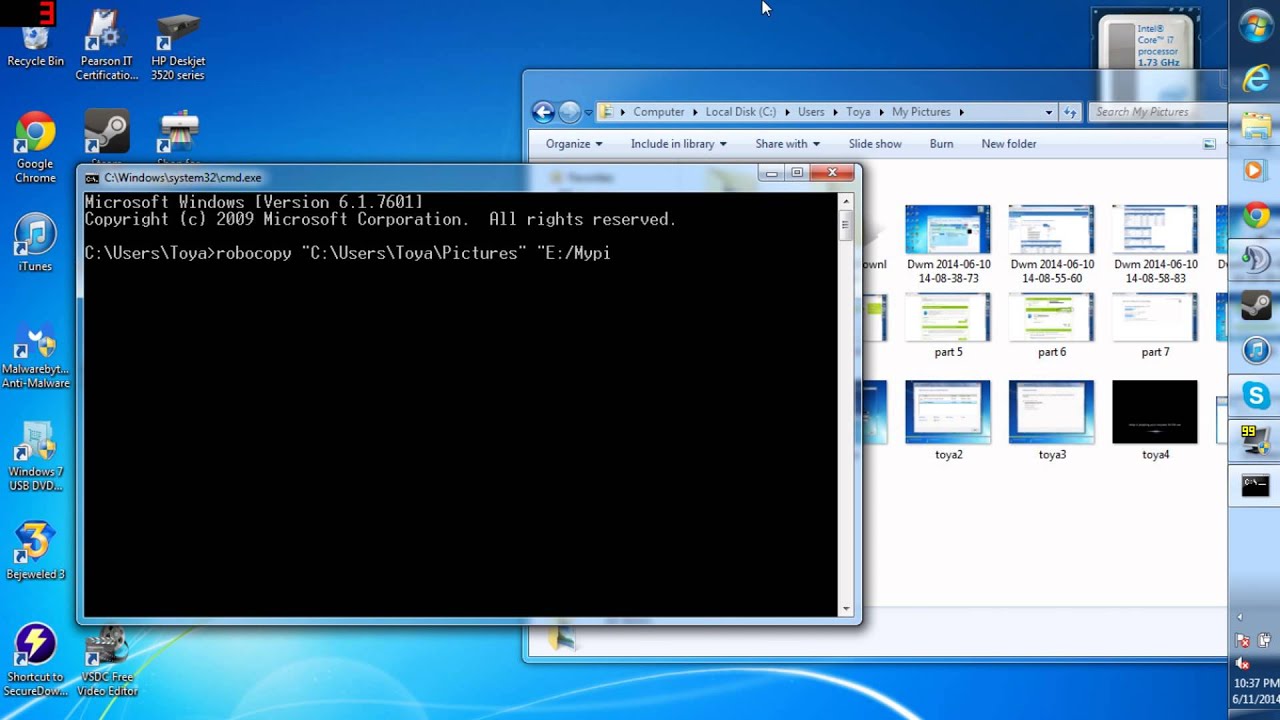Screen dimensions: 1280x720
Task: Launch Google Chrome from the desktop
Action: (x=35, y=148)
